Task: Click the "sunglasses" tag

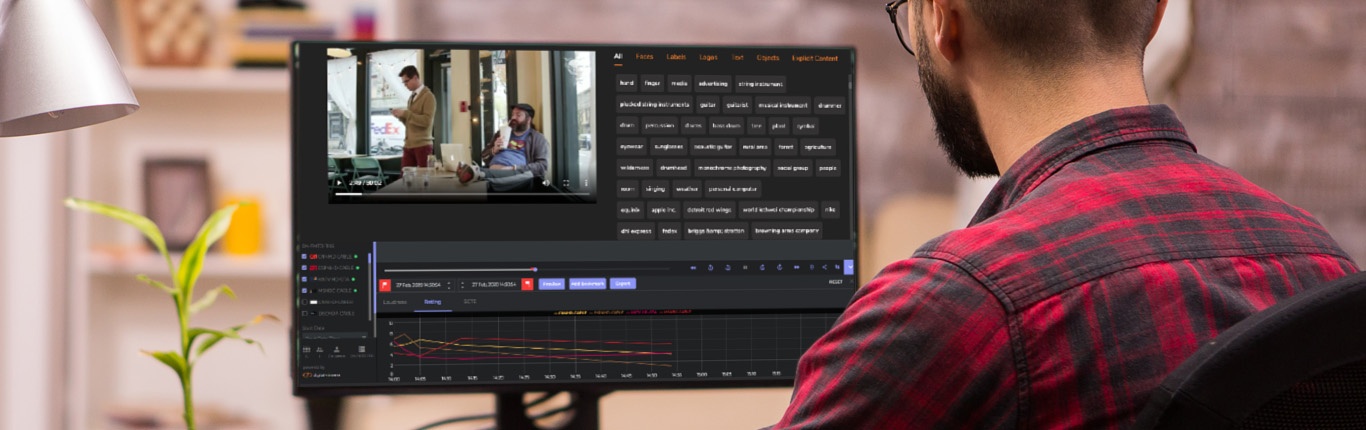Action: click(x=669, y=147)
